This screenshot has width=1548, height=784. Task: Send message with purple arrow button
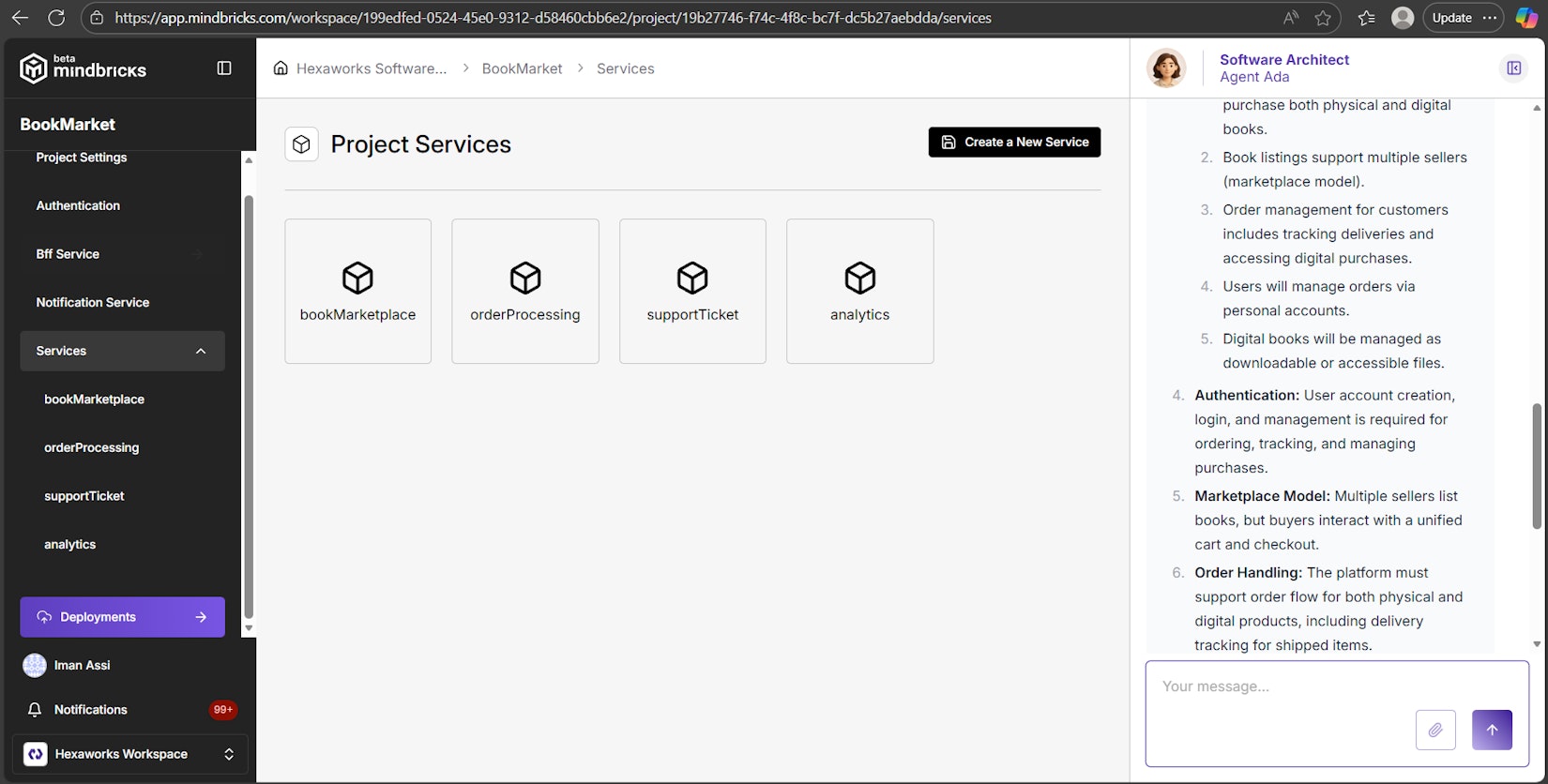[x=1492, y=730]
